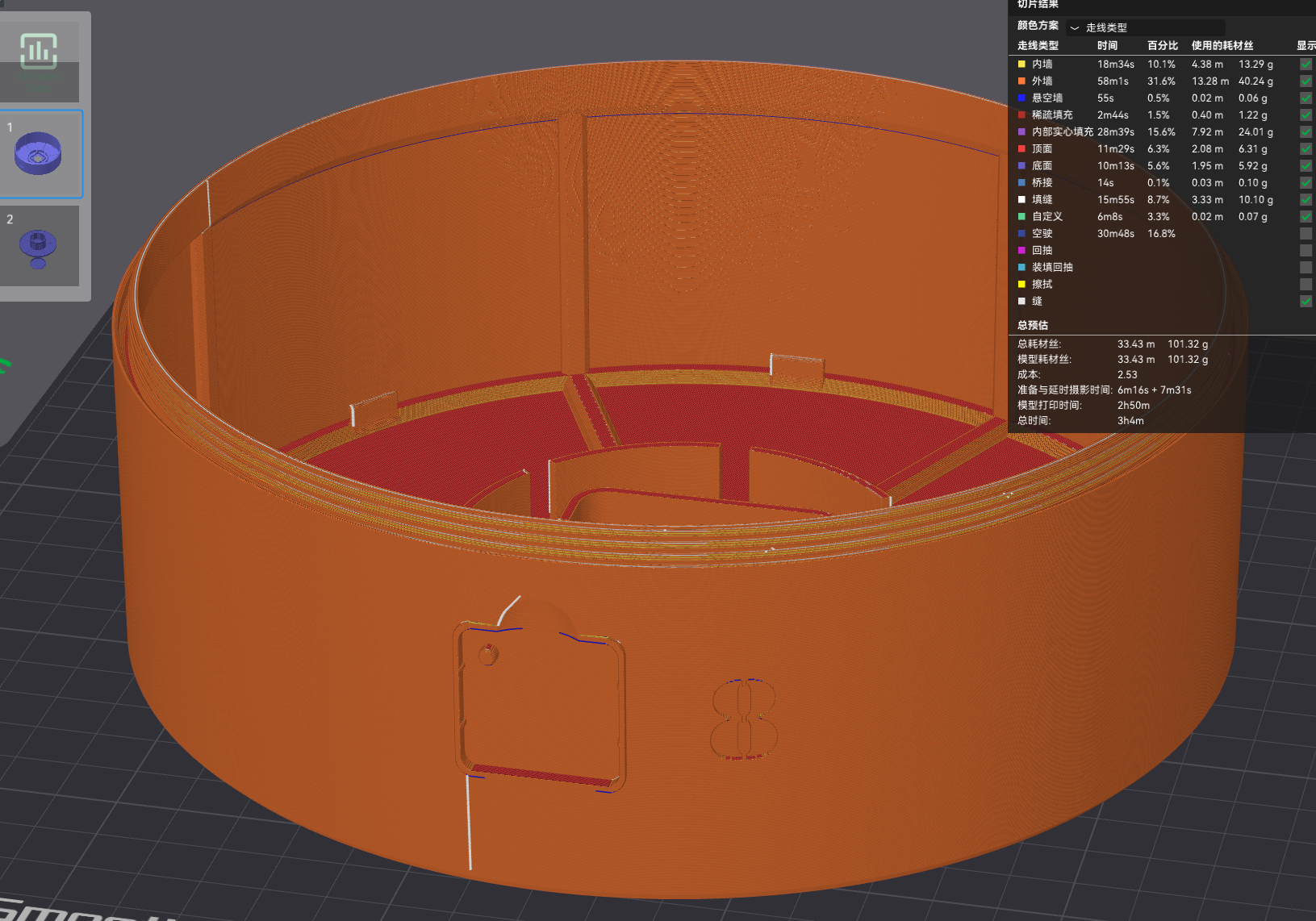Image resolution: width=1316 pixels, height=921 pixels.
Task: Click the 百分比 column header
Action: [x=1163, y=46]
